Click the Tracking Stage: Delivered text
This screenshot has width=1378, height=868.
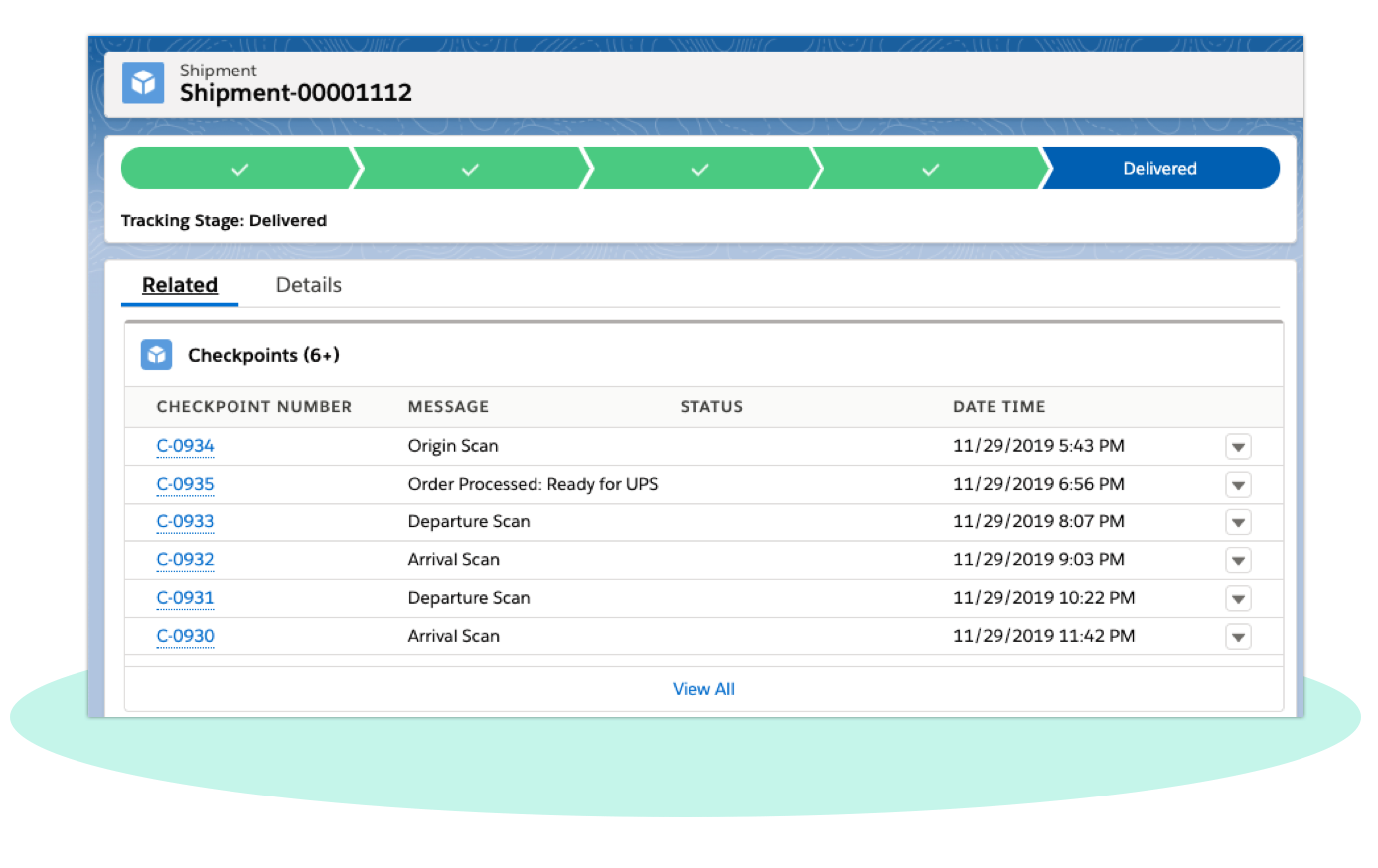(x=224, y=220)
